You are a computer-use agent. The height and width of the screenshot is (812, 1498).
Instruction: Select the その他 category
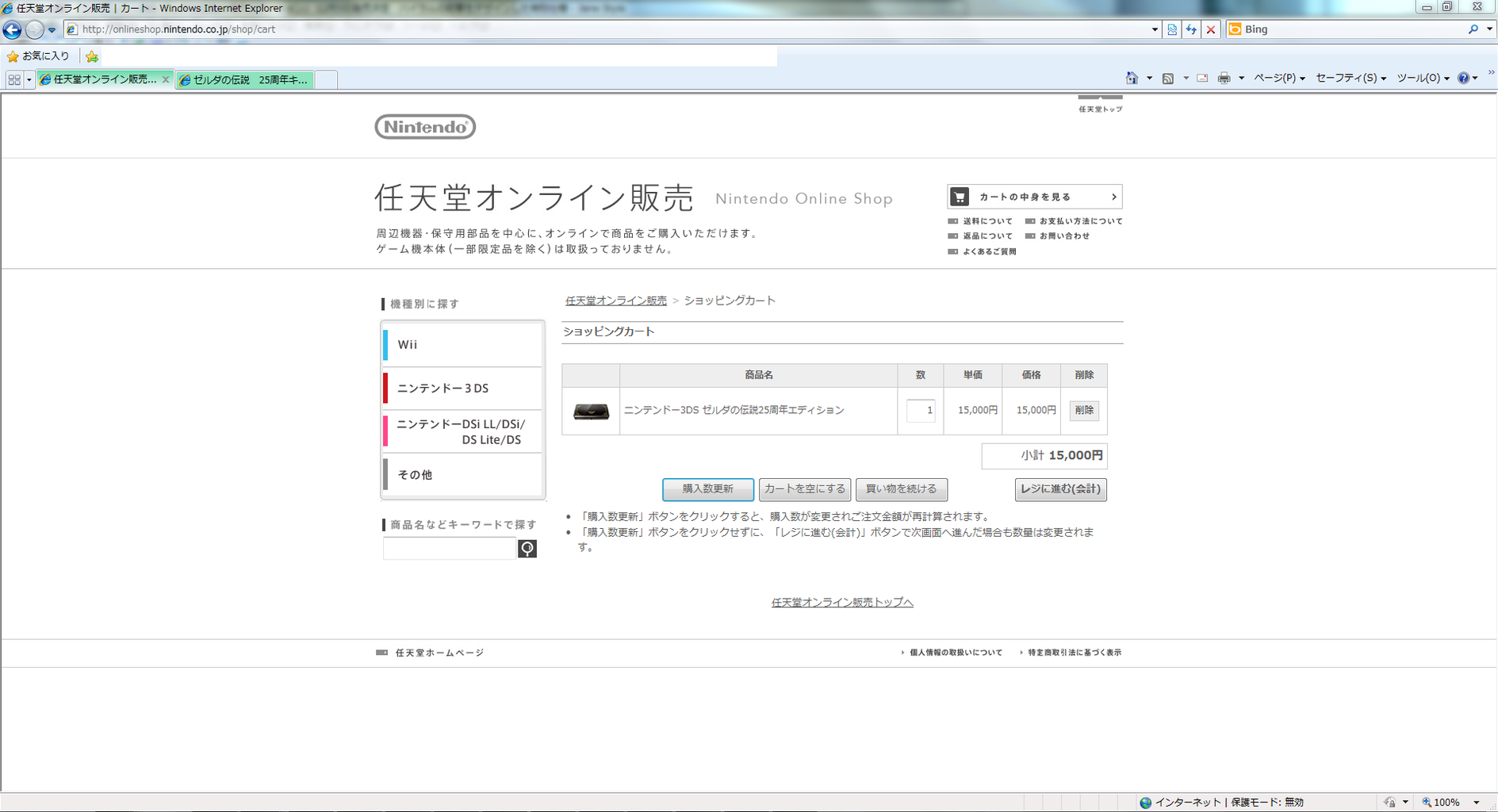pyautogui.click(x=462, y=475)
